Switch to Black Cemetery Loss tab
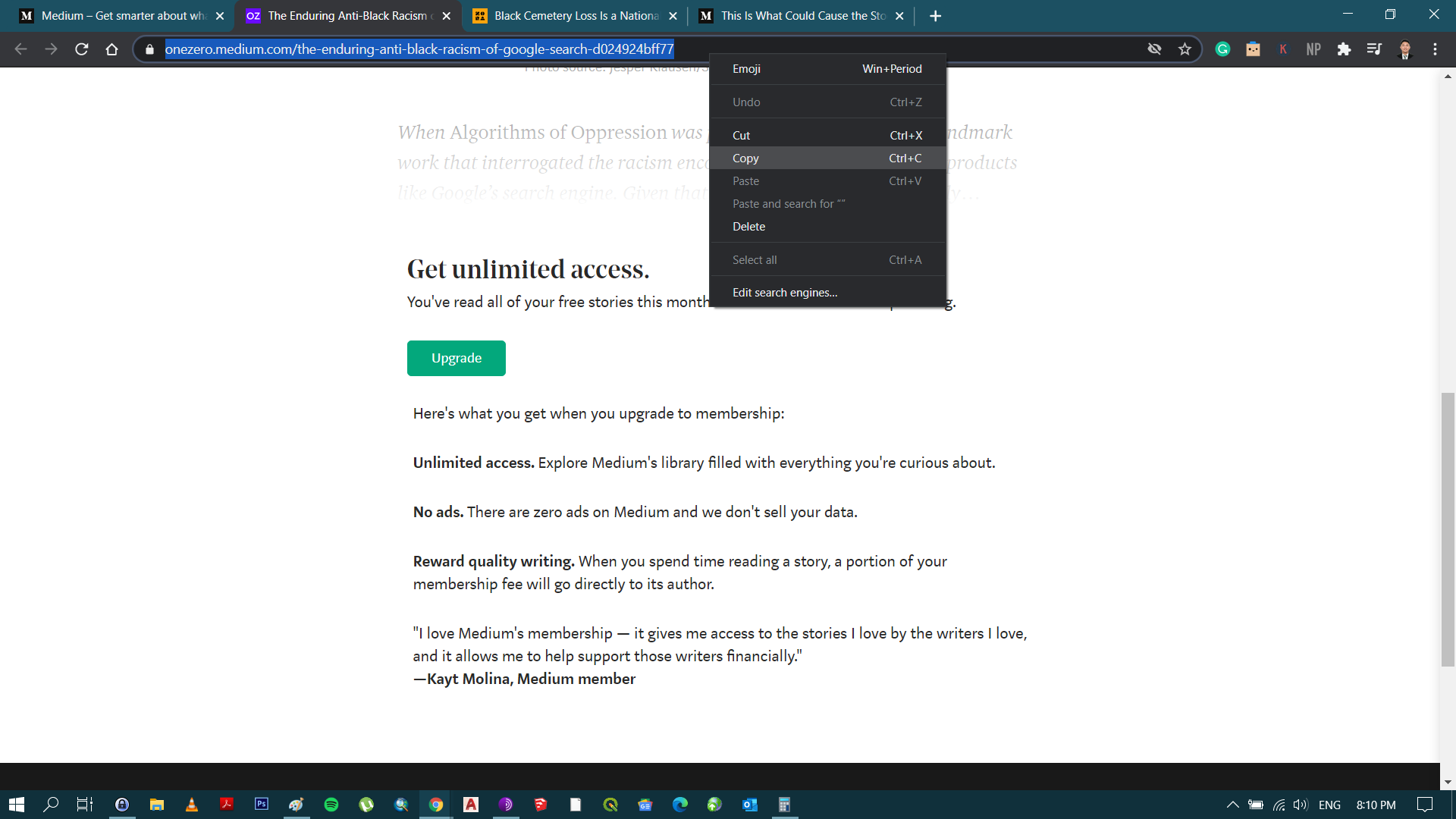The image size is (1456, 819). (575, 16)
